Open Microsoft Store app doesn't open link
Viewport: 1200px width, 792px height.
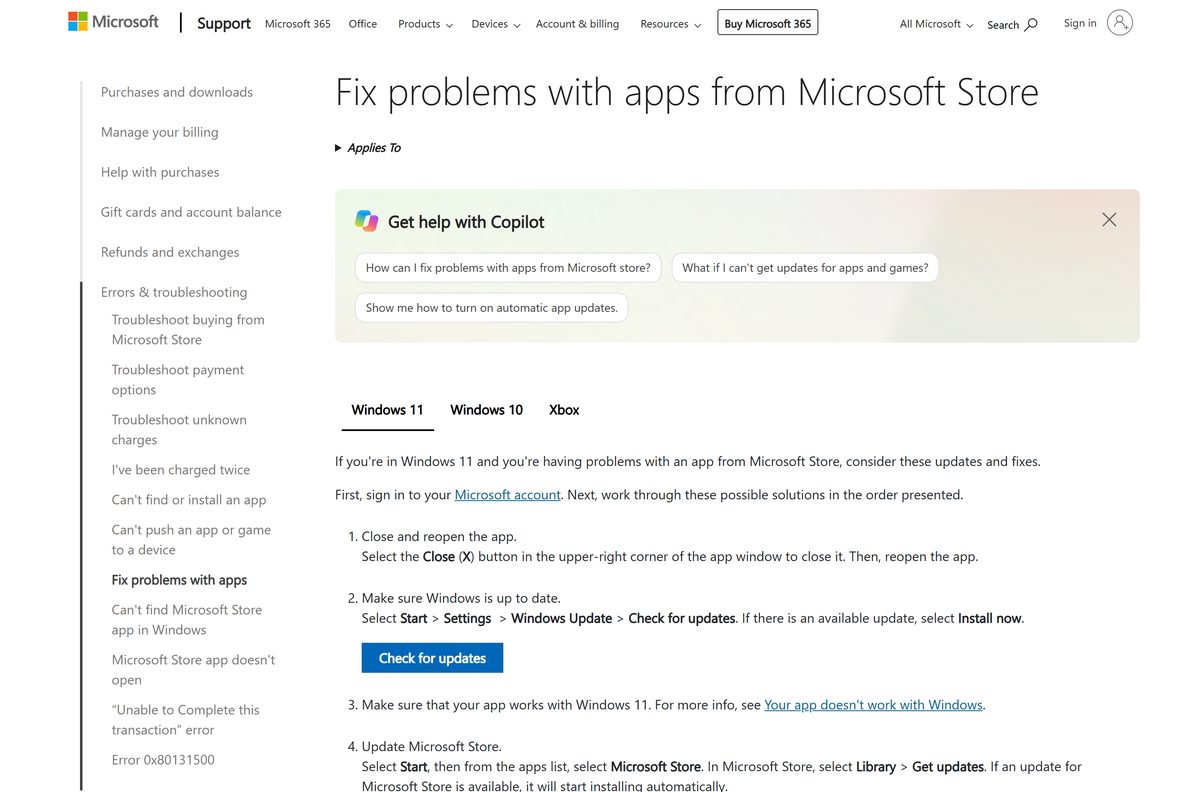(193, 670)
